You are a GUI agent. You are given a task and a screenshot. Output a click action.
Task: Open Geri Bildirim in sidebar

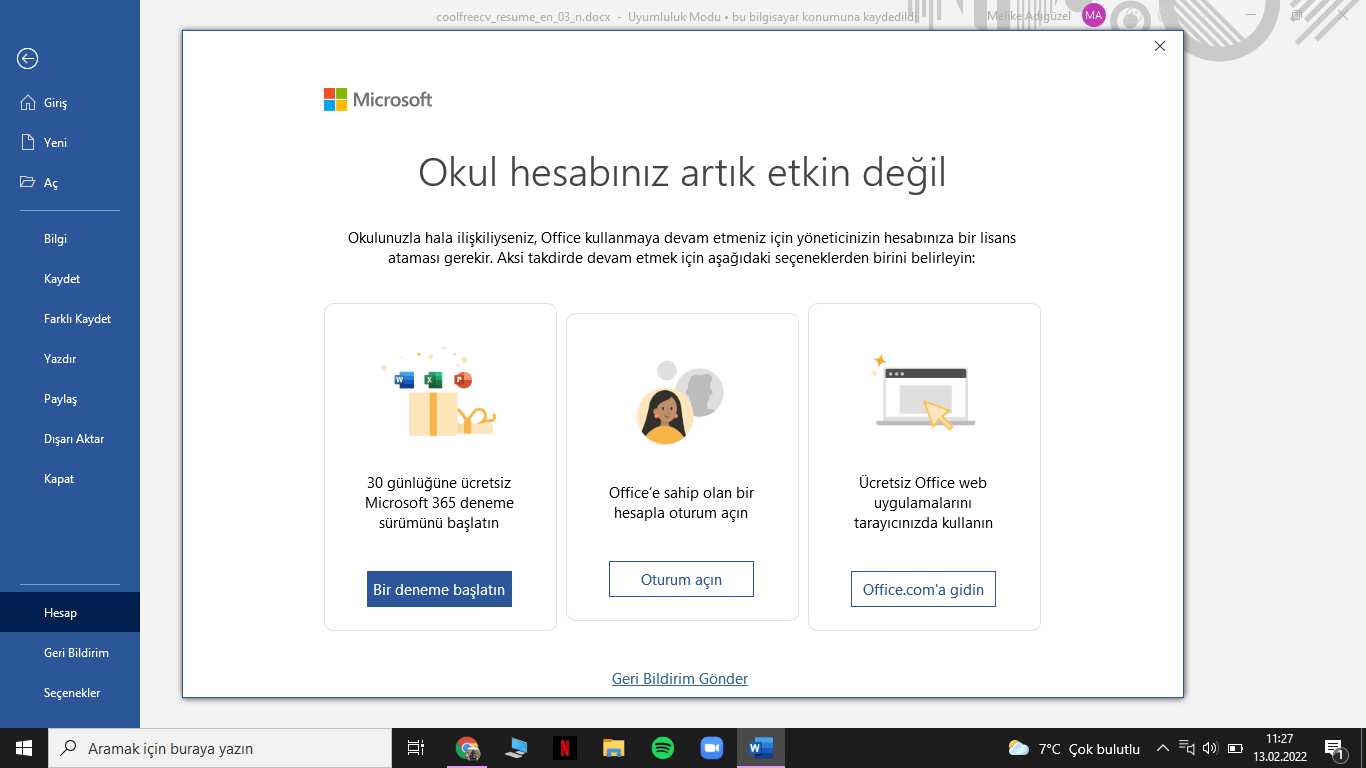(x=70, y=653)
